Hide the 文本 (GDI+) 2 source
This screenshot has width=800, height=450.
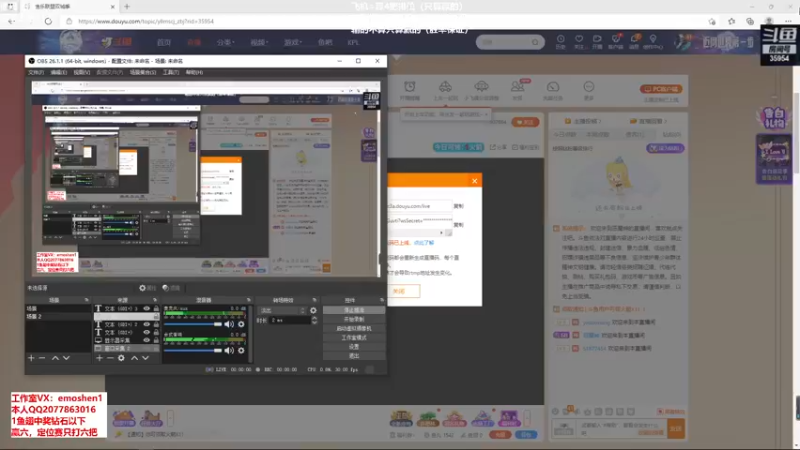(146, 324)
